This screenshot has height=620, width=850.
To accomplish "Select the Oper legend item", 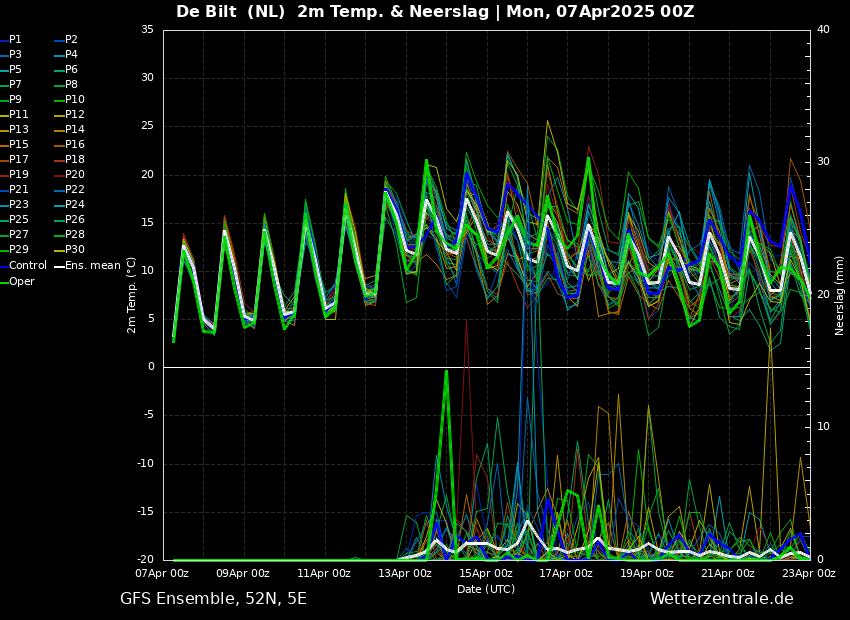I will [17, 281].
